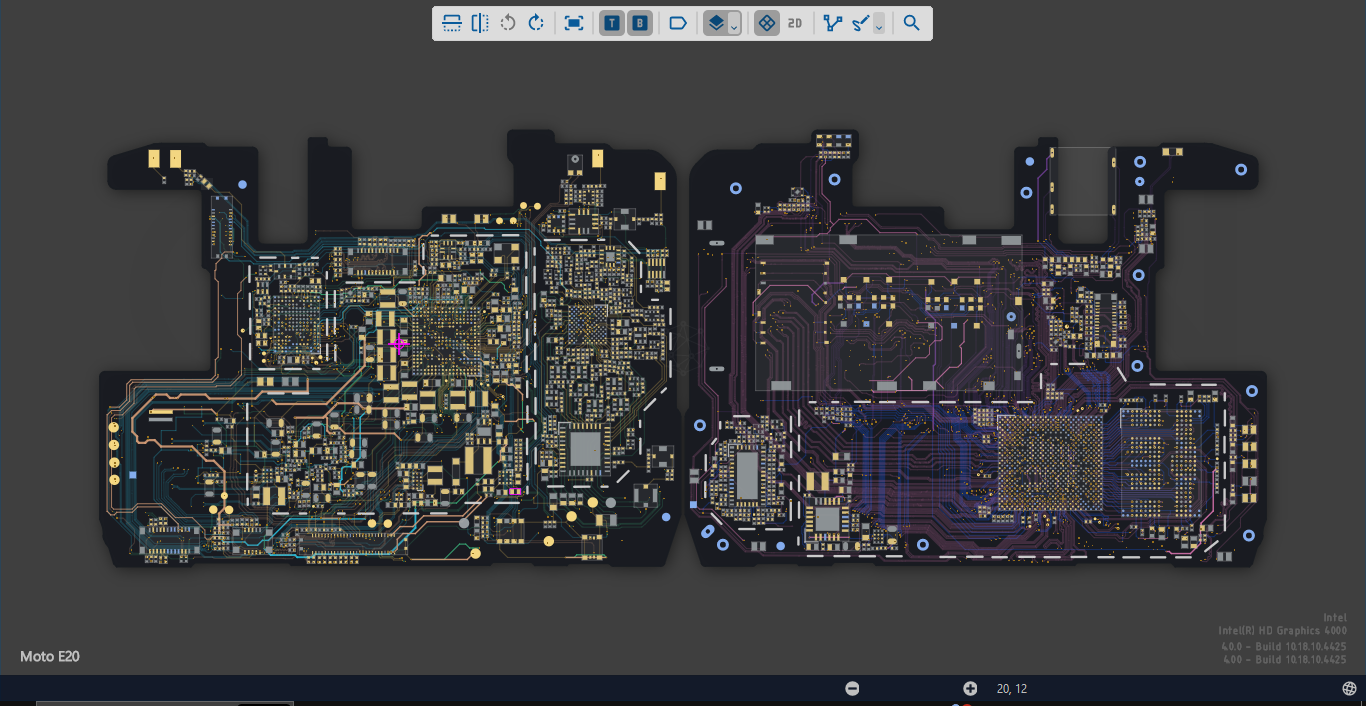
Task: Open the trace tool dropdown arrow
Action: 879,25
